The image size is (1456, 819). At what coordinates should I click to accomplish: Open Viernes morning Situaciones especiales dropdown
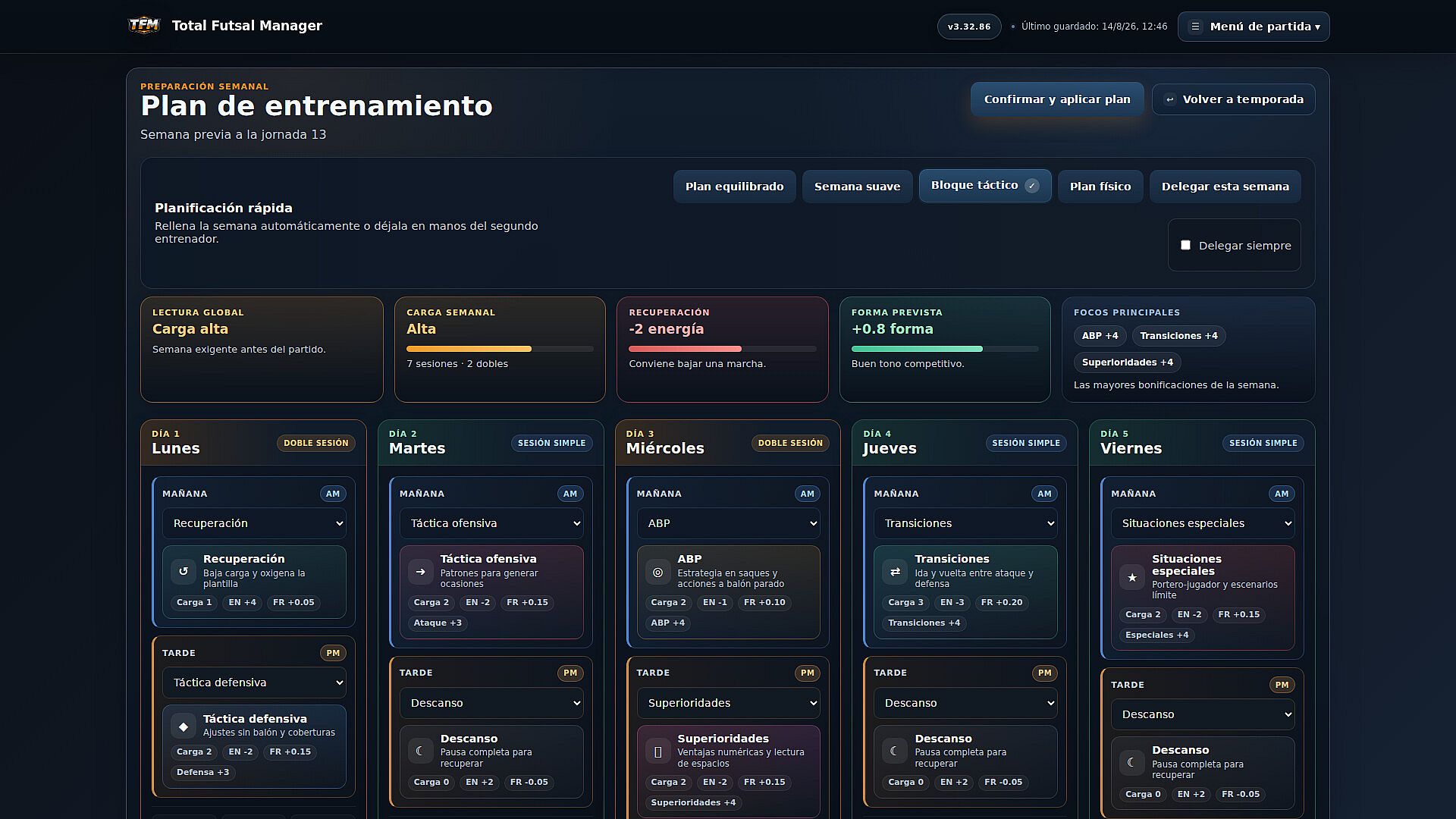(1203, 523)
